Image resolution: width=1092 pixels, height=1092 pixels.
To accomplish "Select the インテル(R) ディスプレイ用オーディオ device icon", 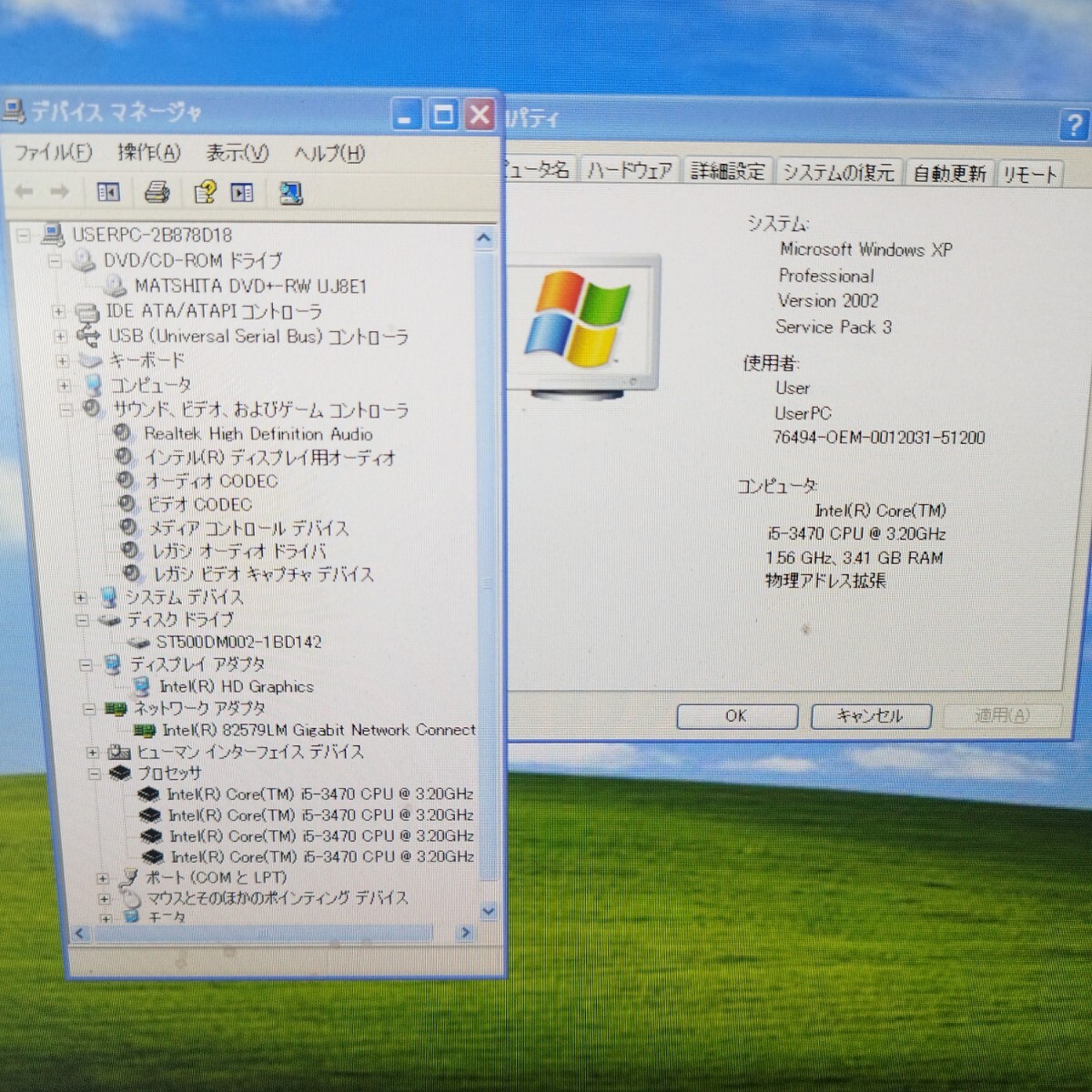I will pyautogui.click(x=125, y=456).
